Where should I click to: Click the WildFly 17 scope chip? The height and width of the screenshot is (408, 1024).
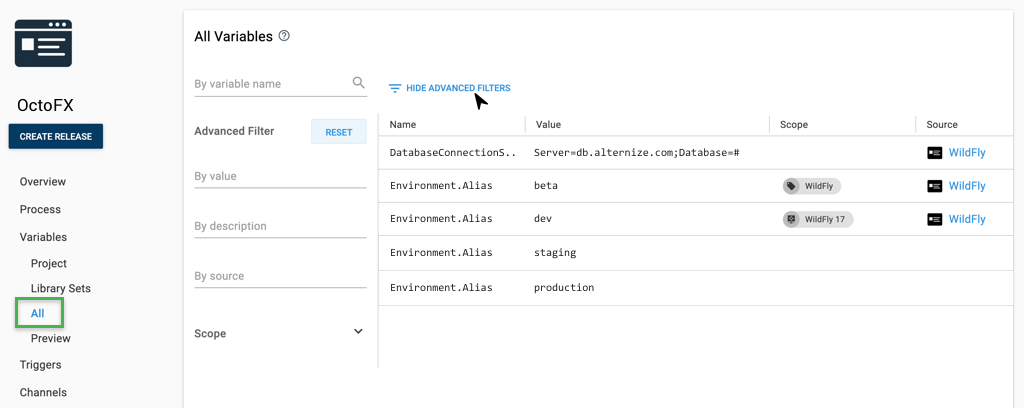click(x=818, y=219)
